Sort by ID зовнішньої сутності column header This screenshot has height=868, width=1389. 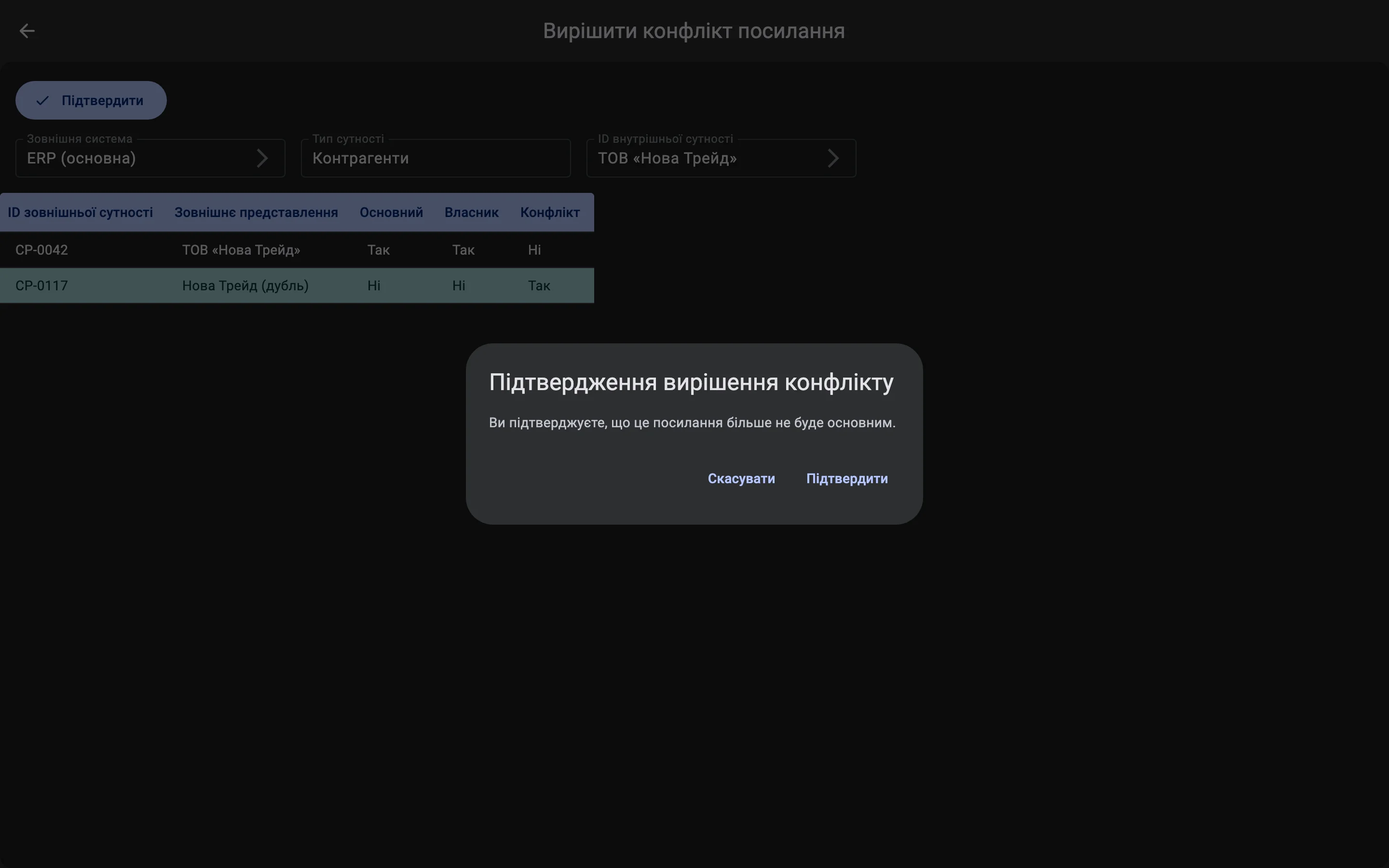pyautogui.click(x=81, y=213)
